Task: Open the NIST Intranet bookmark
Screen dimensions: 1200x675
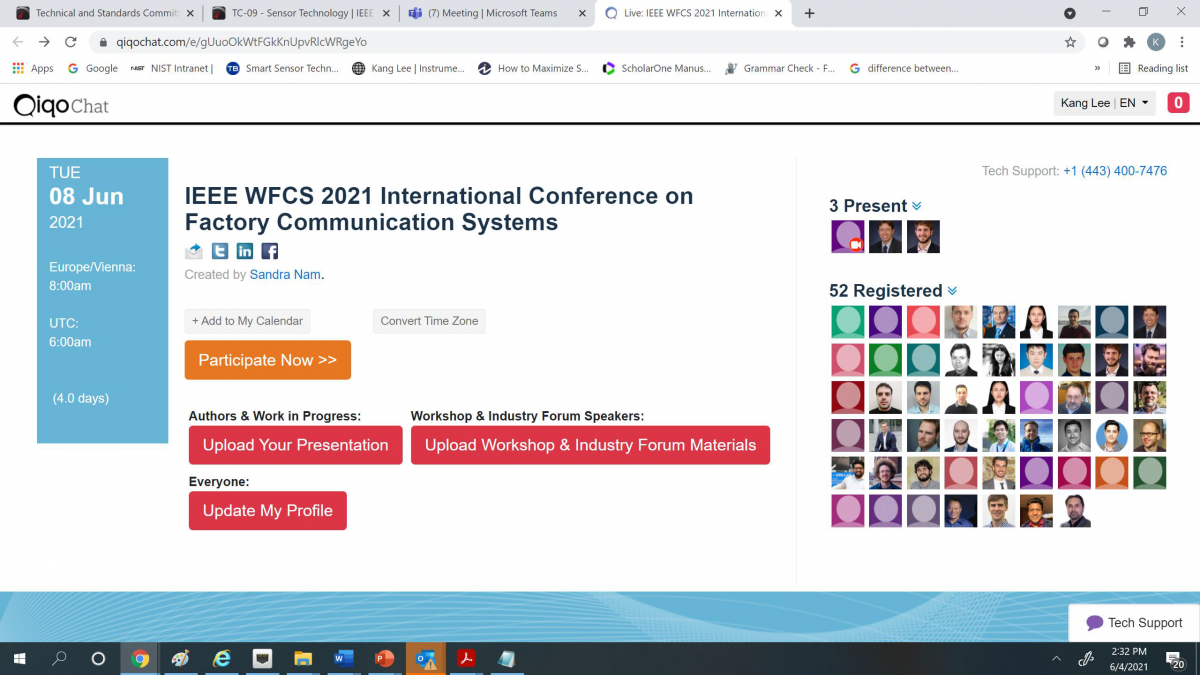Action: coord(172,68)
